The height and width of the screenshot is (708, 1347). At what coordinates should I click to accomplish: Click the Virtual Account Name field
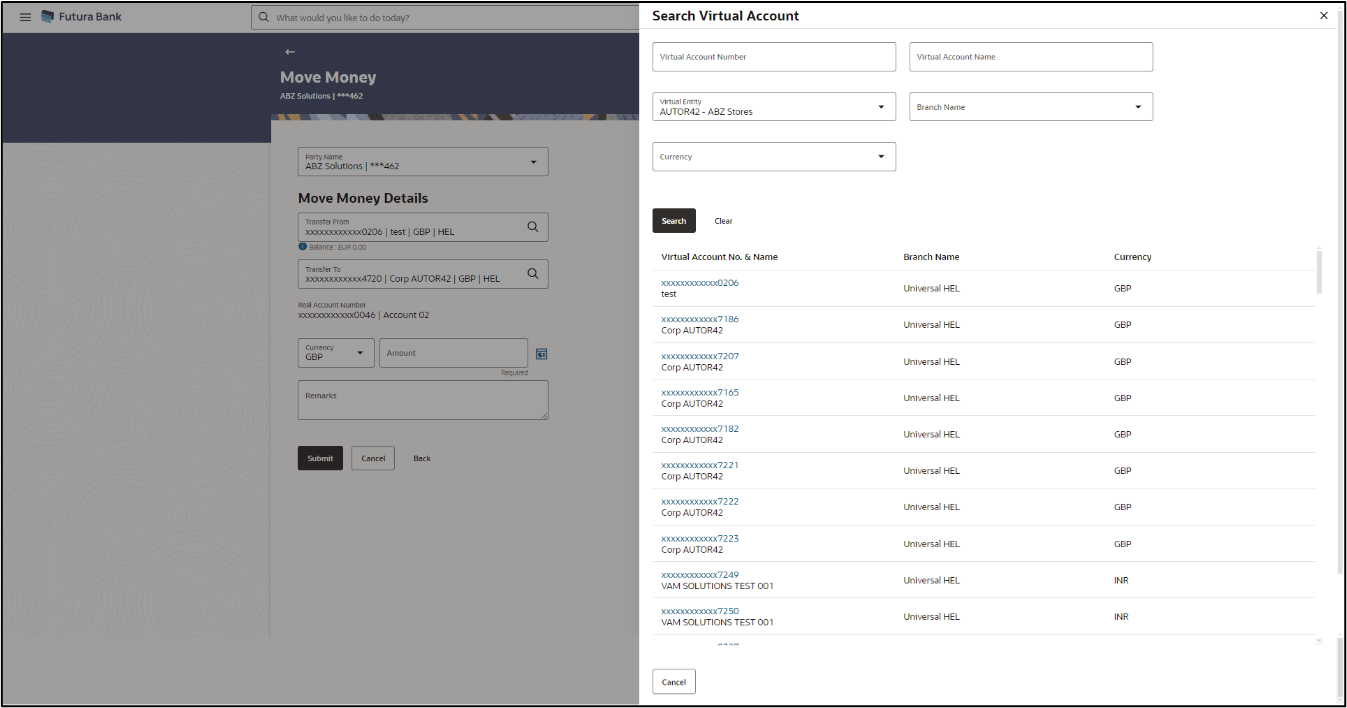pyautogui.click(x=1031, y=57)
